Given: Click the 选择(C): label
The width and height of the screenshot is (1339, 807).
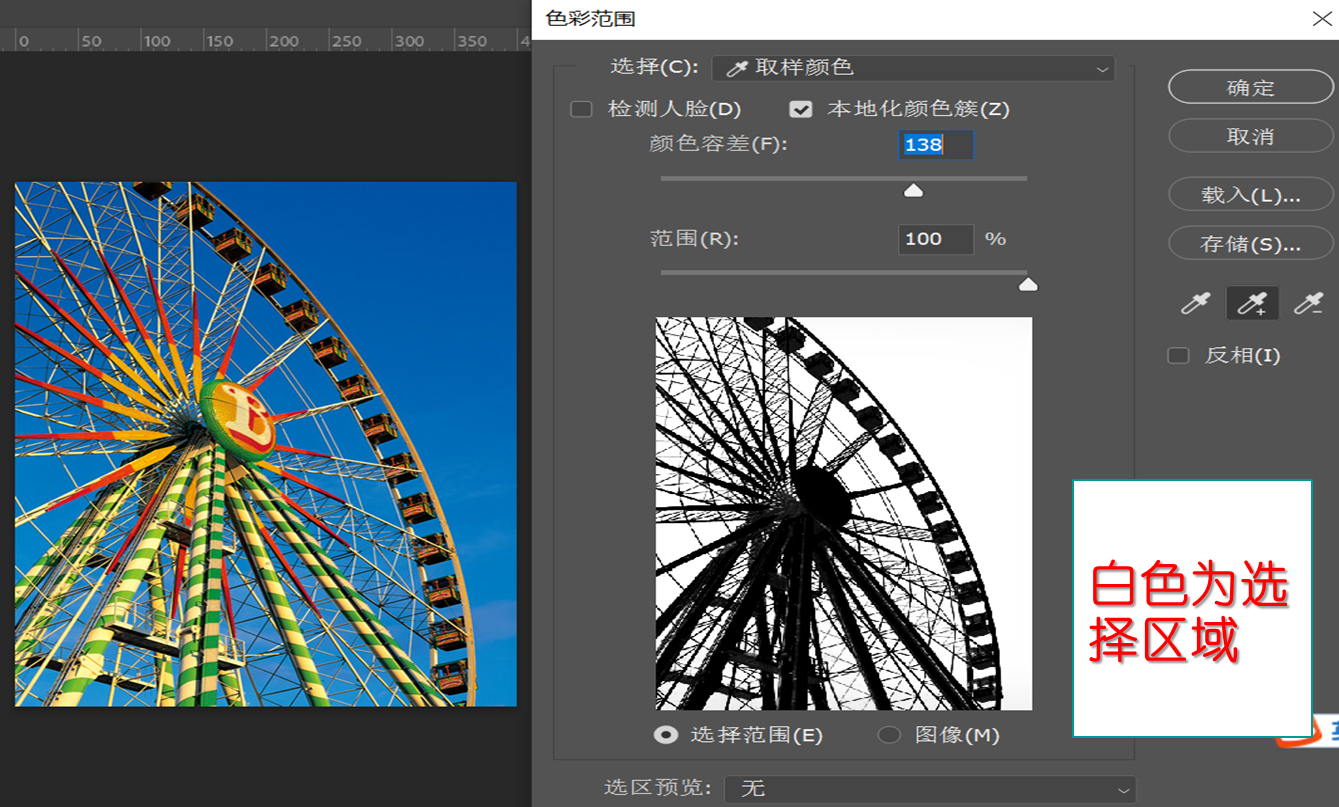Looking at the screenshot, I should click(x=653, y=67).
